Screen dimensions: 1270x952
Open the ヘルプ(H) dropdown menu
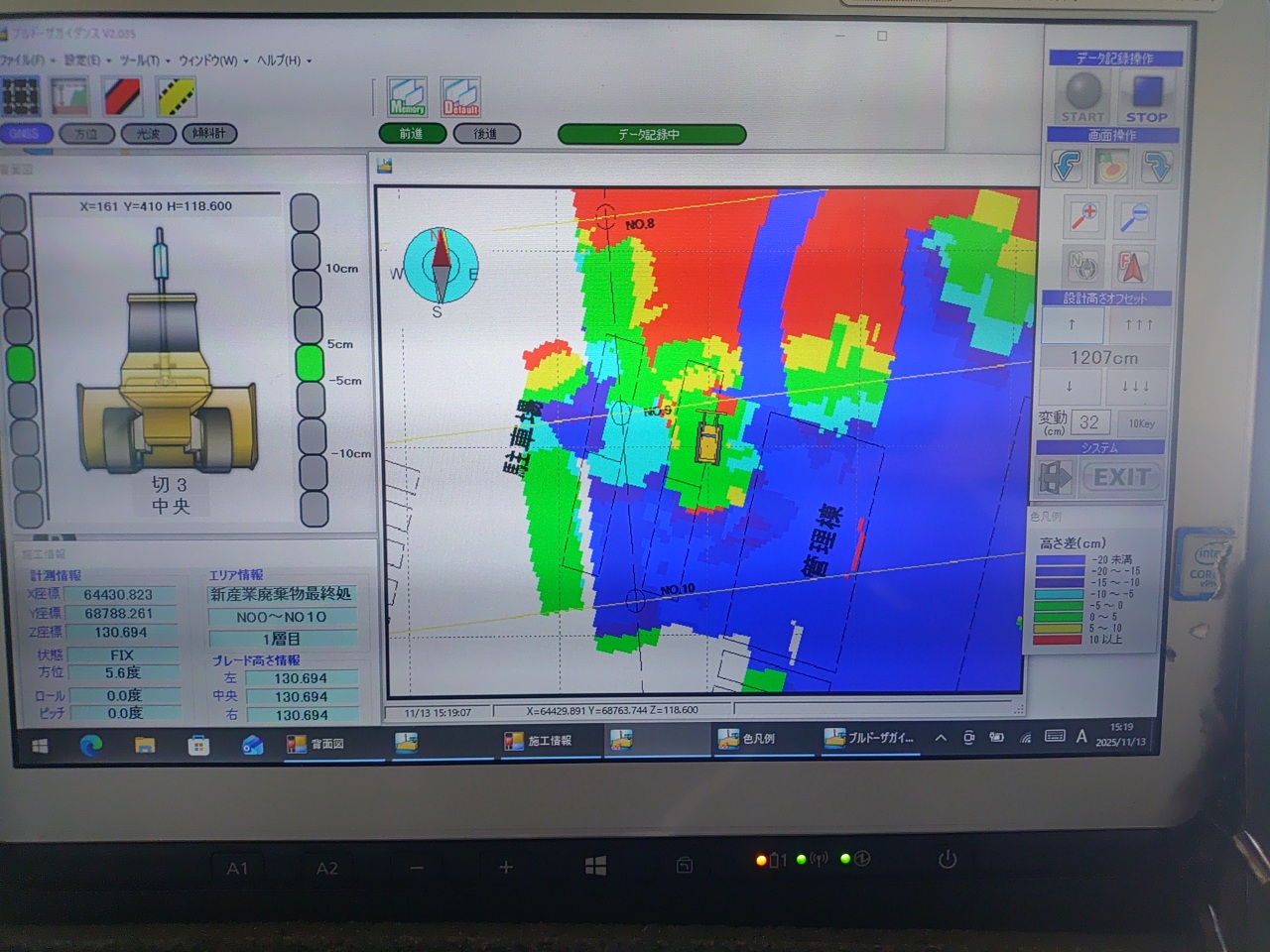281,61
